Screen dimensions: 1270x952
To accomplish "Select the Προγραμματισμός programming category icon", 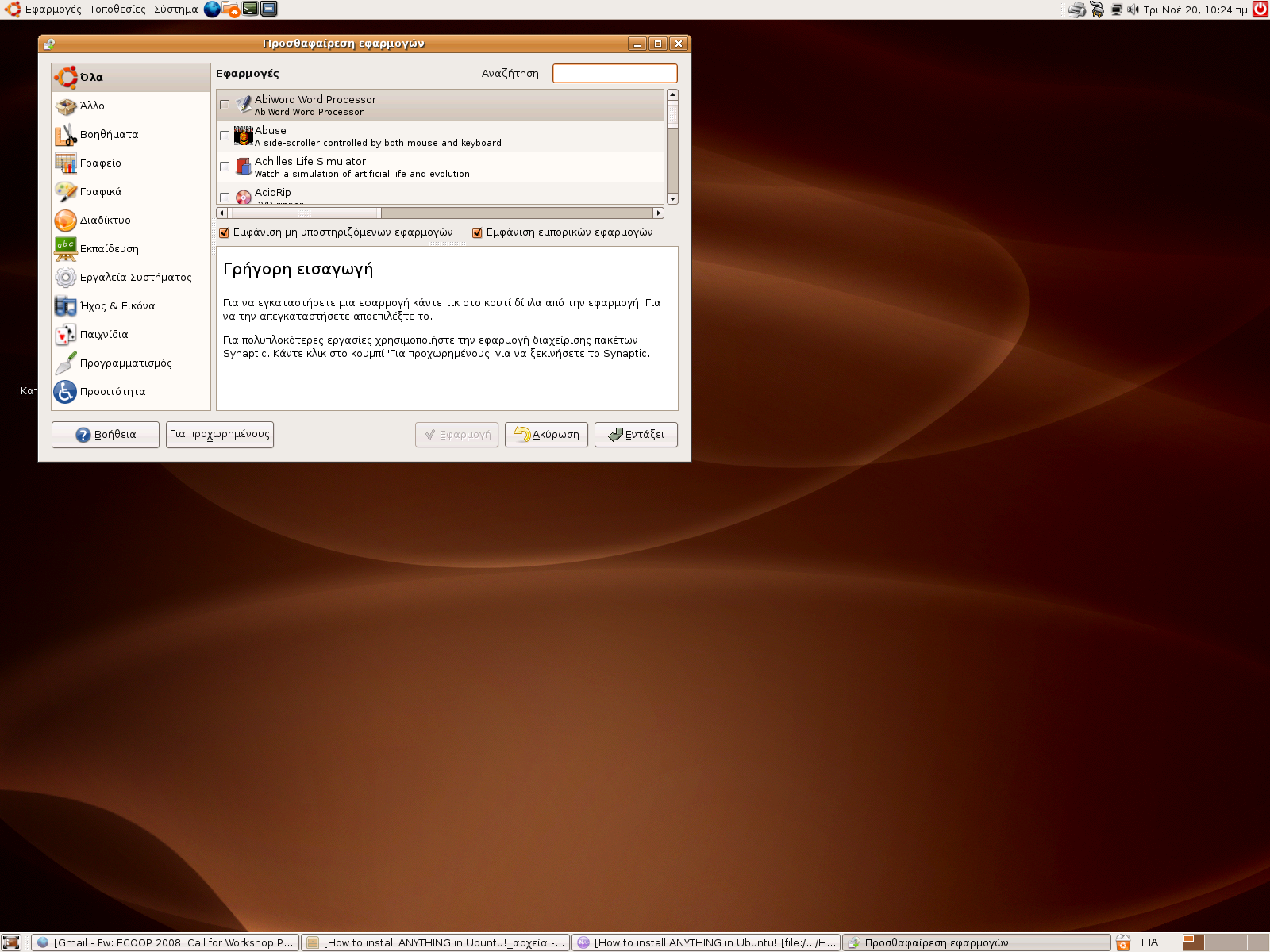I will 66,363.
